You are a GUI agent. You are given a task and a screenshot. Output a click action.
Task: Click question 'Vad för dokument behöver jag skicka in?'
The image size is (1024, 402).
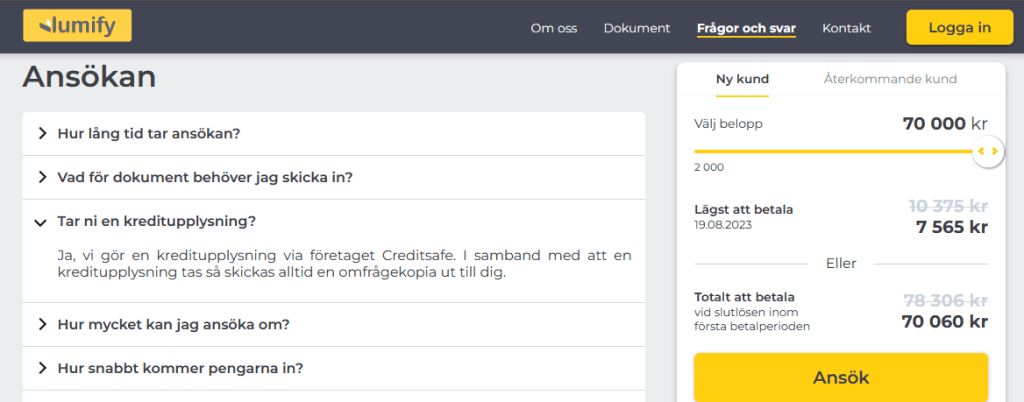(x=205, y=178)
